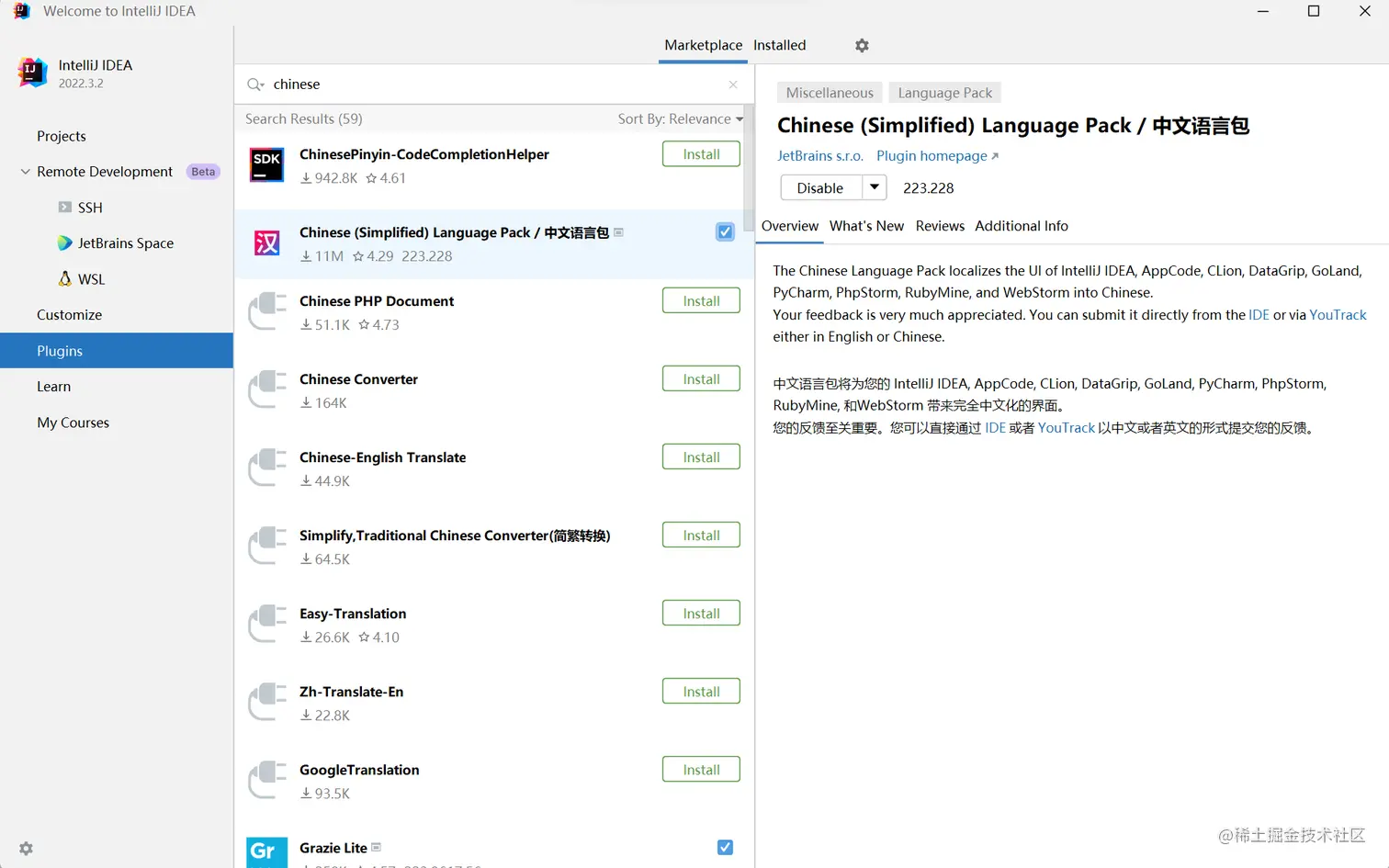Click the Disable button
This screenshot has width=1389, height=868.
(820, 187)
